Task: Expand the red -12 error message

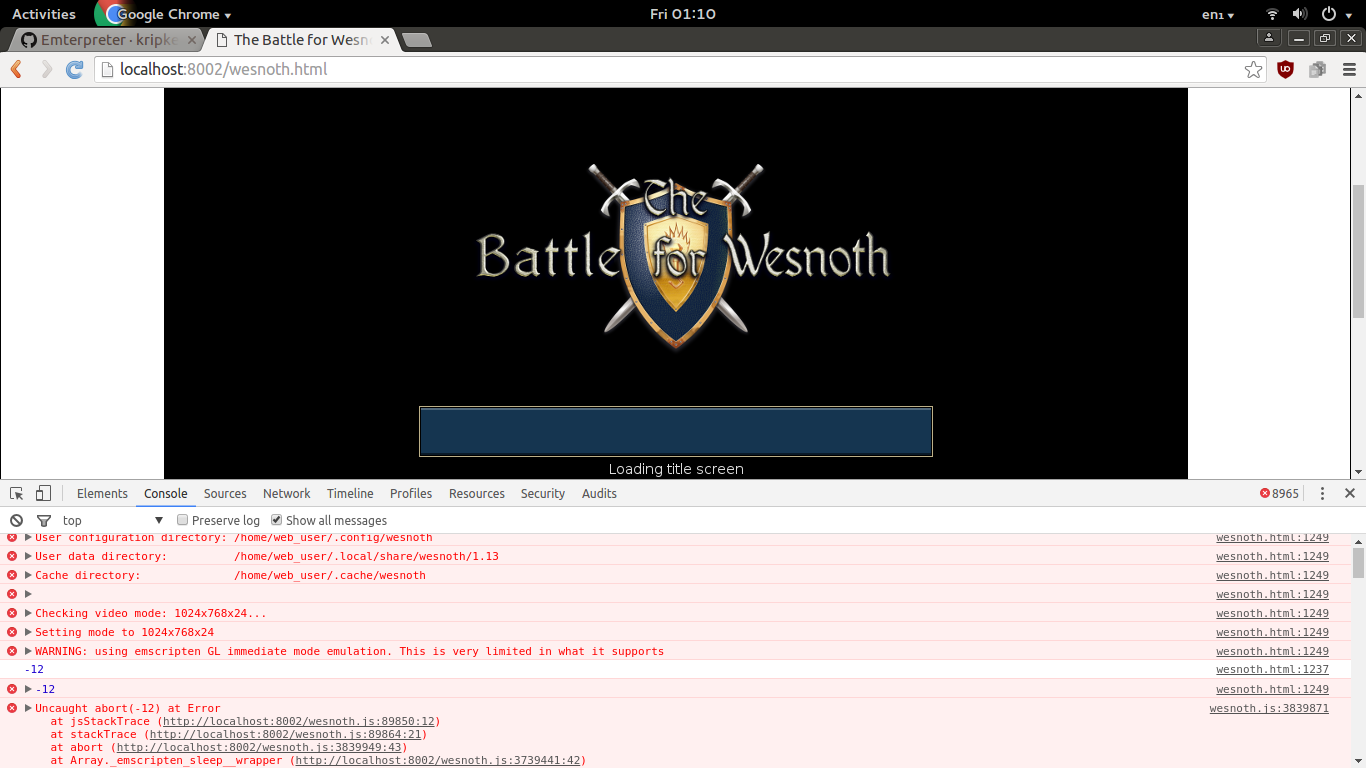Action: pyautogui.click(x=28, y=689)
